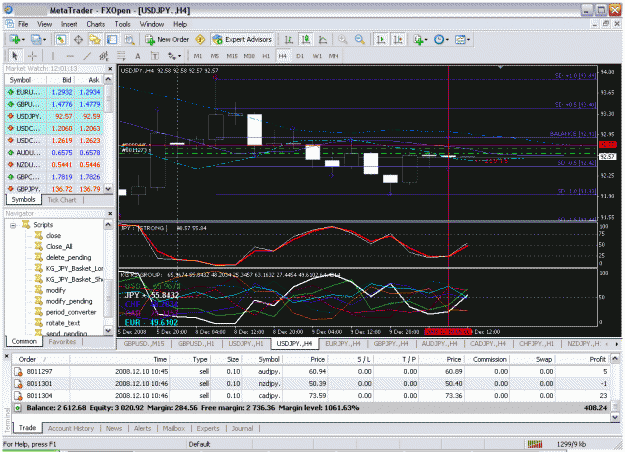Screen dimensions: 625x452
Task: Switch timeframe to H1
Action: [x=266, y=56]
